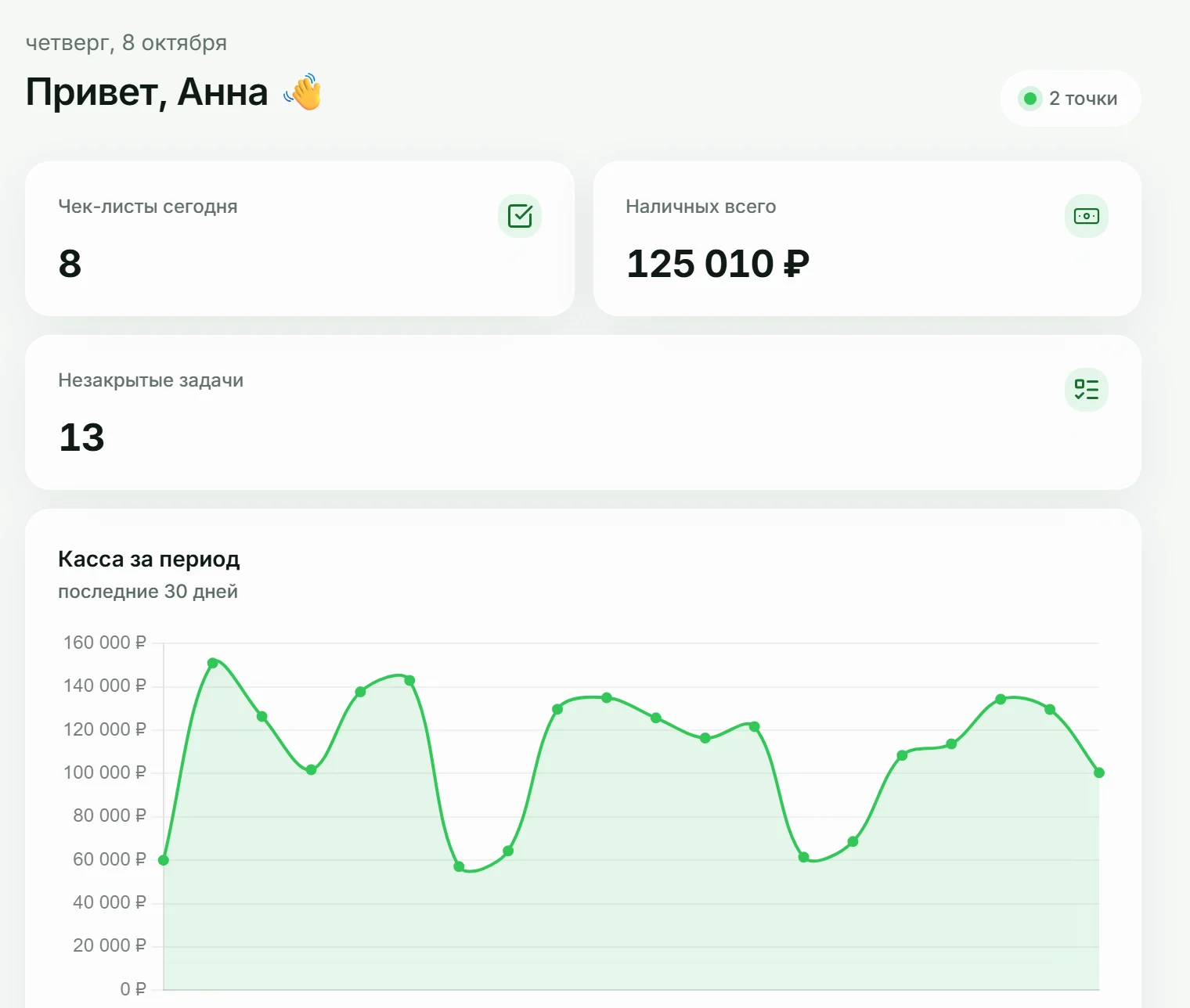Open the Наличных всего card
Screen dimensions: 1190x1008
click(x=867, y=239)
